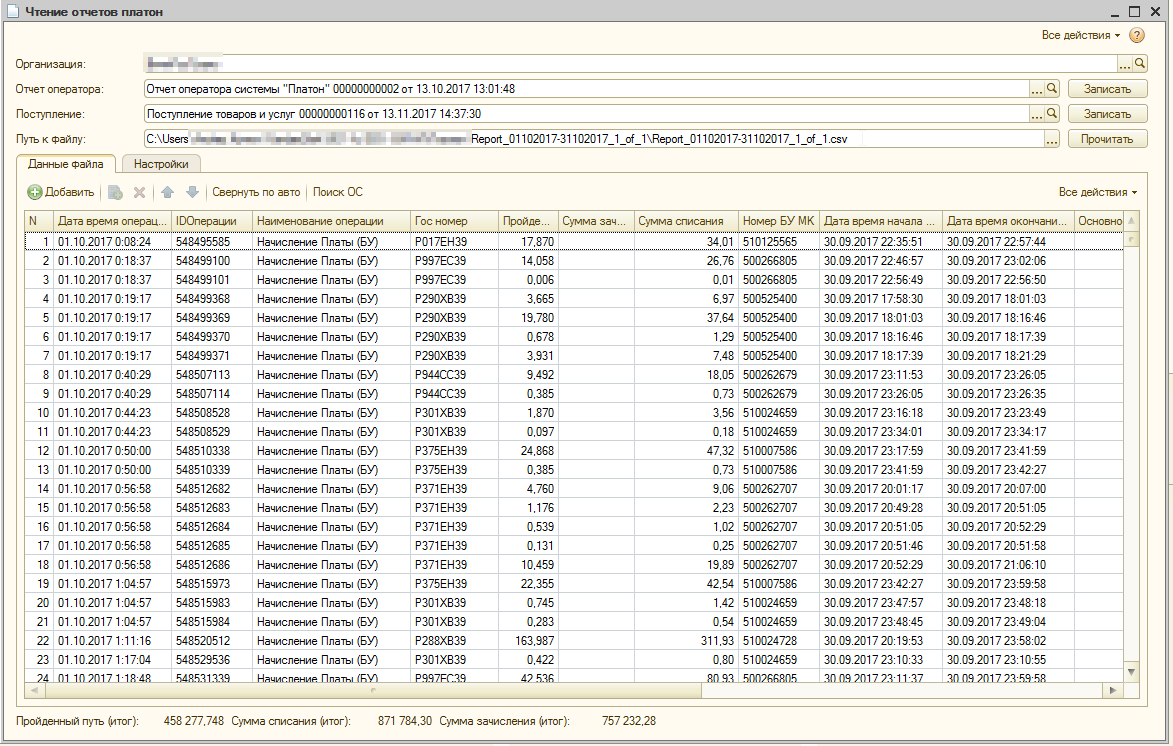Screen dimensions: 1173x746
Task: Switch to the Настройки tab
Action: pyautogui.click(x=161, y=164)
